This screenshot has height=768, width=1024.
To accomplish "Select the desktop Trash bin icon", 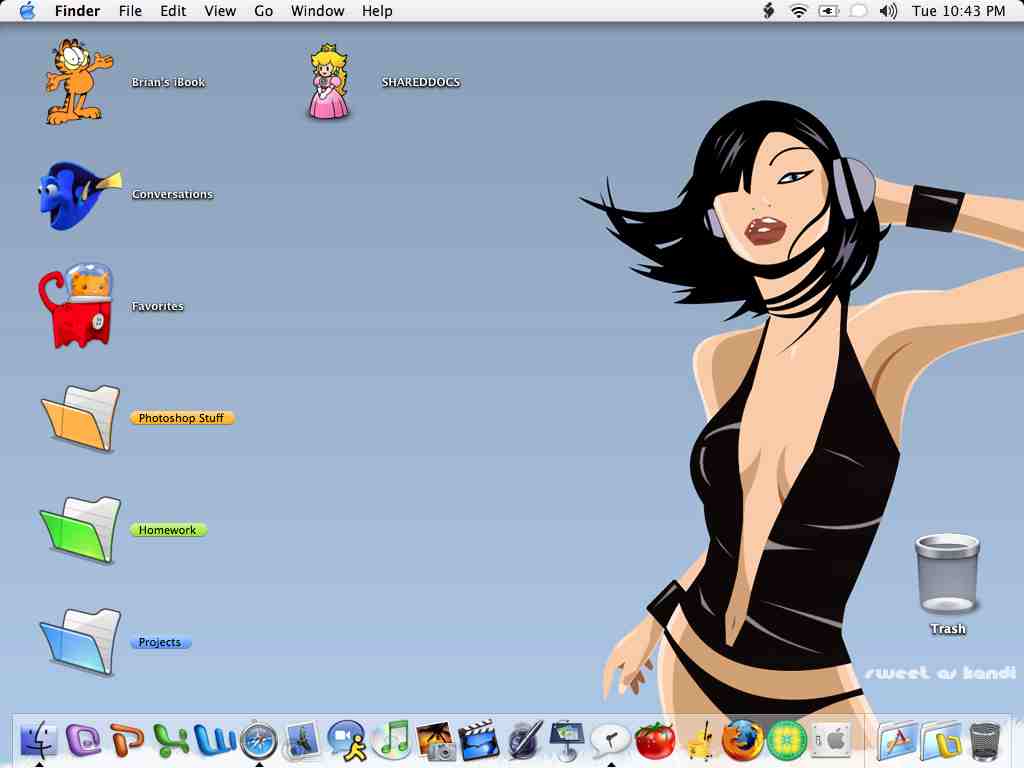I will (948, 573).
